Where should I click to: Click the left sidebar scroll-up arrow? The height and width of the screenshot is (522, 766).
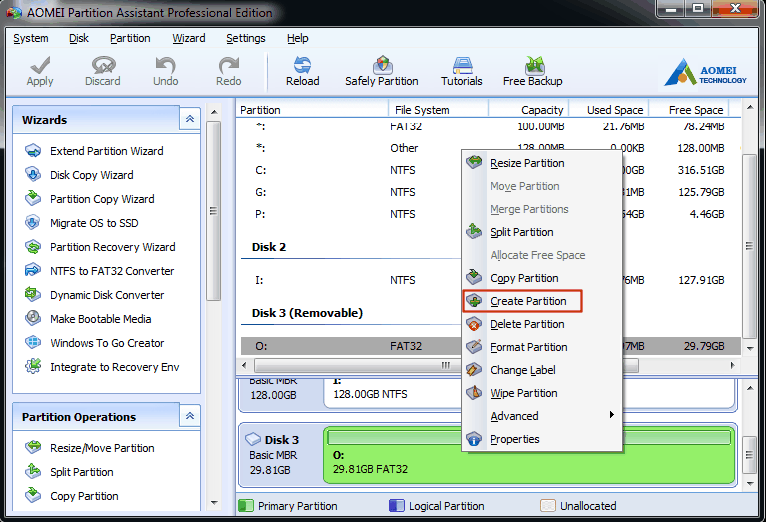coord(213,112)
